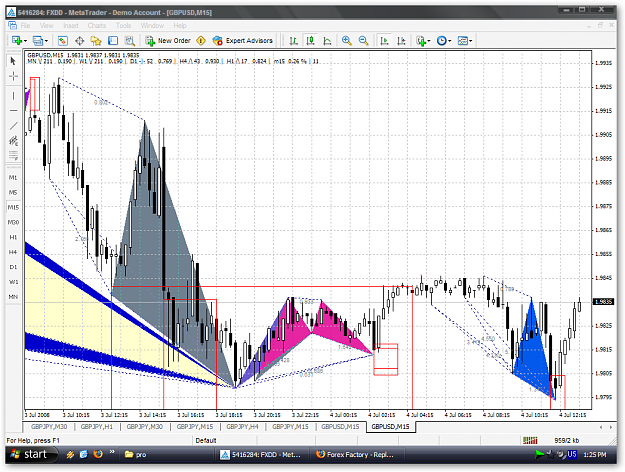Click the connection status bars indicator

530,440
